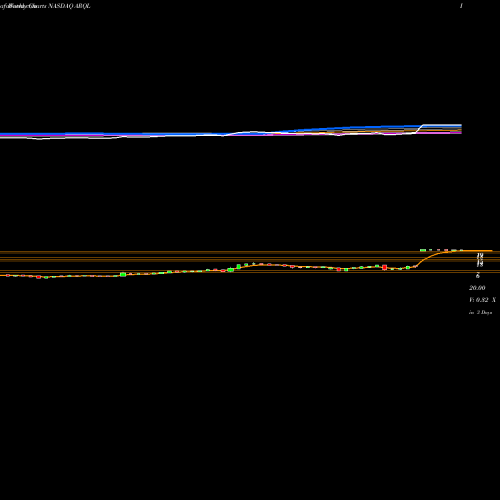This screenshot has width=500, height=500.
Task: Click the "in 2 Days" label
Action: 480,313
